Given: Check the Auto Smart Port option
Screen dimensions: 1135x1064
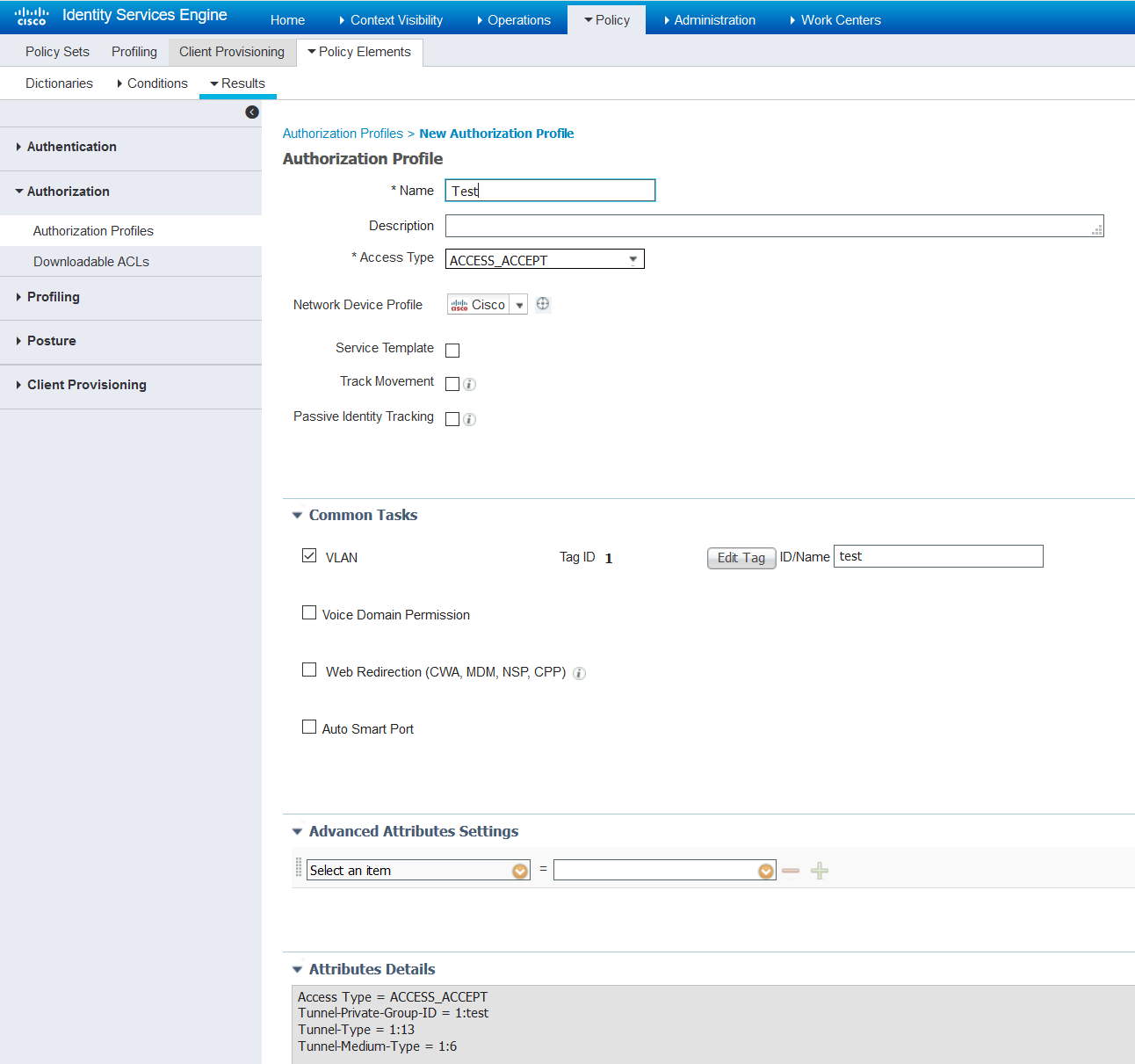Looking at the screenshot, I should [x=308, y=727].
